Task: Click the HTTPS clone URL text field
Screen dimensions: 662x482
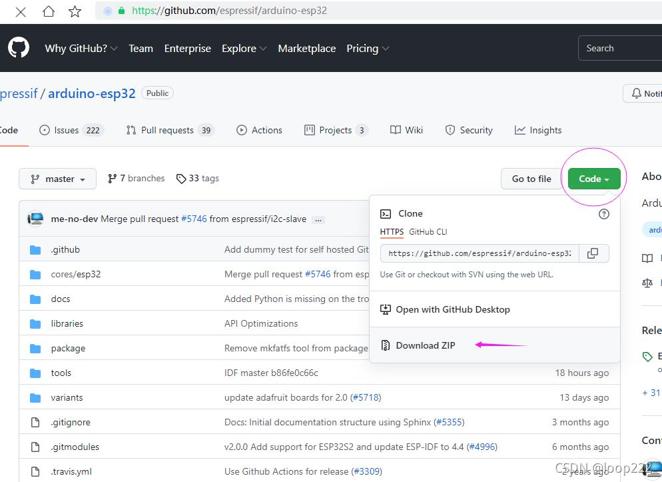Action: click(x=480, y=253)
